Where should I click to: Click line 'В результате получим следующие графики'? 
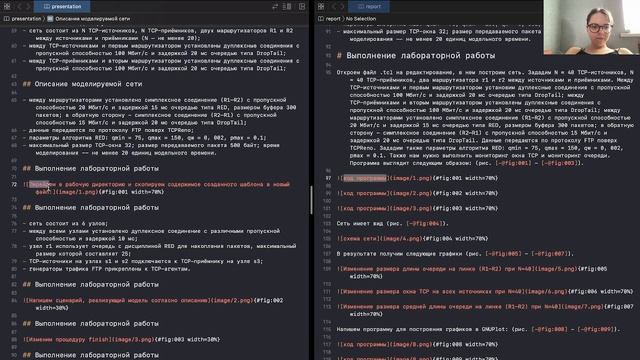(x=455, y=253)
